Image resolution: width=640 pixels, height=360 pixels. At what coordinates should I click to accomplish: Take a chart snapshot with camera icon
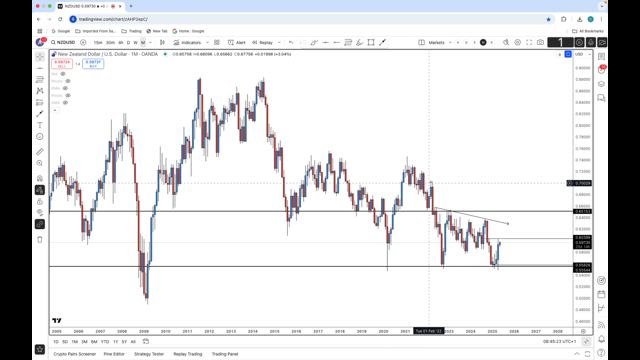coord(540,42)
